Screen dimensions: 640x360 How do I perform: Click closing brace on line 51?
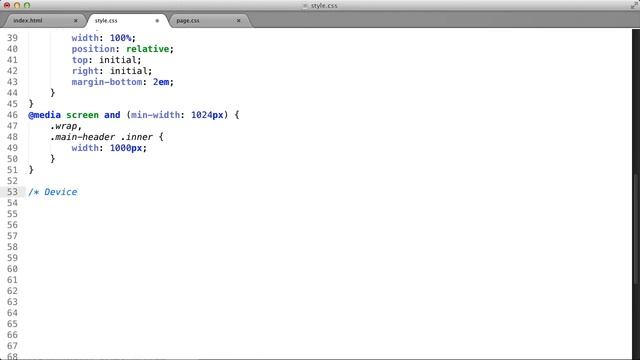click(x=31, y=170)
